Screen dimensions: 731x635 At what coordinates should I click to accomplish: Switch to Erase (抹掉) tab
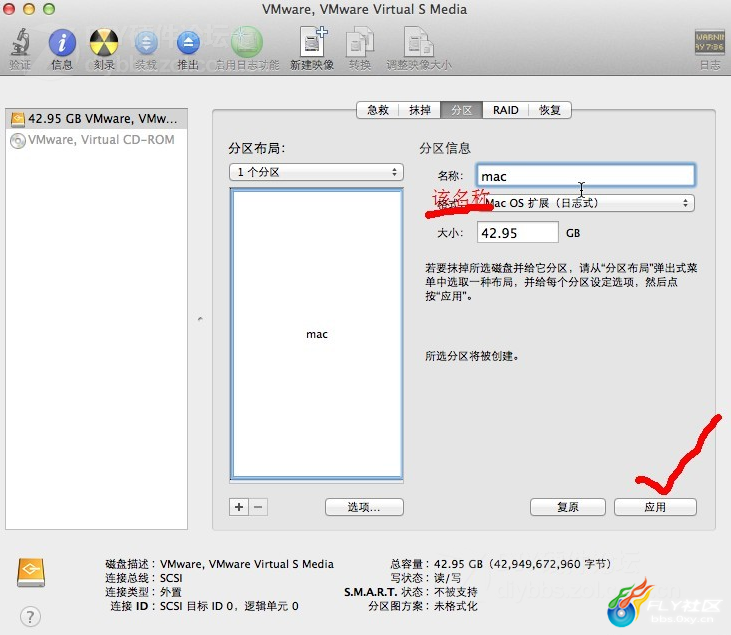(x=420, y=110)
